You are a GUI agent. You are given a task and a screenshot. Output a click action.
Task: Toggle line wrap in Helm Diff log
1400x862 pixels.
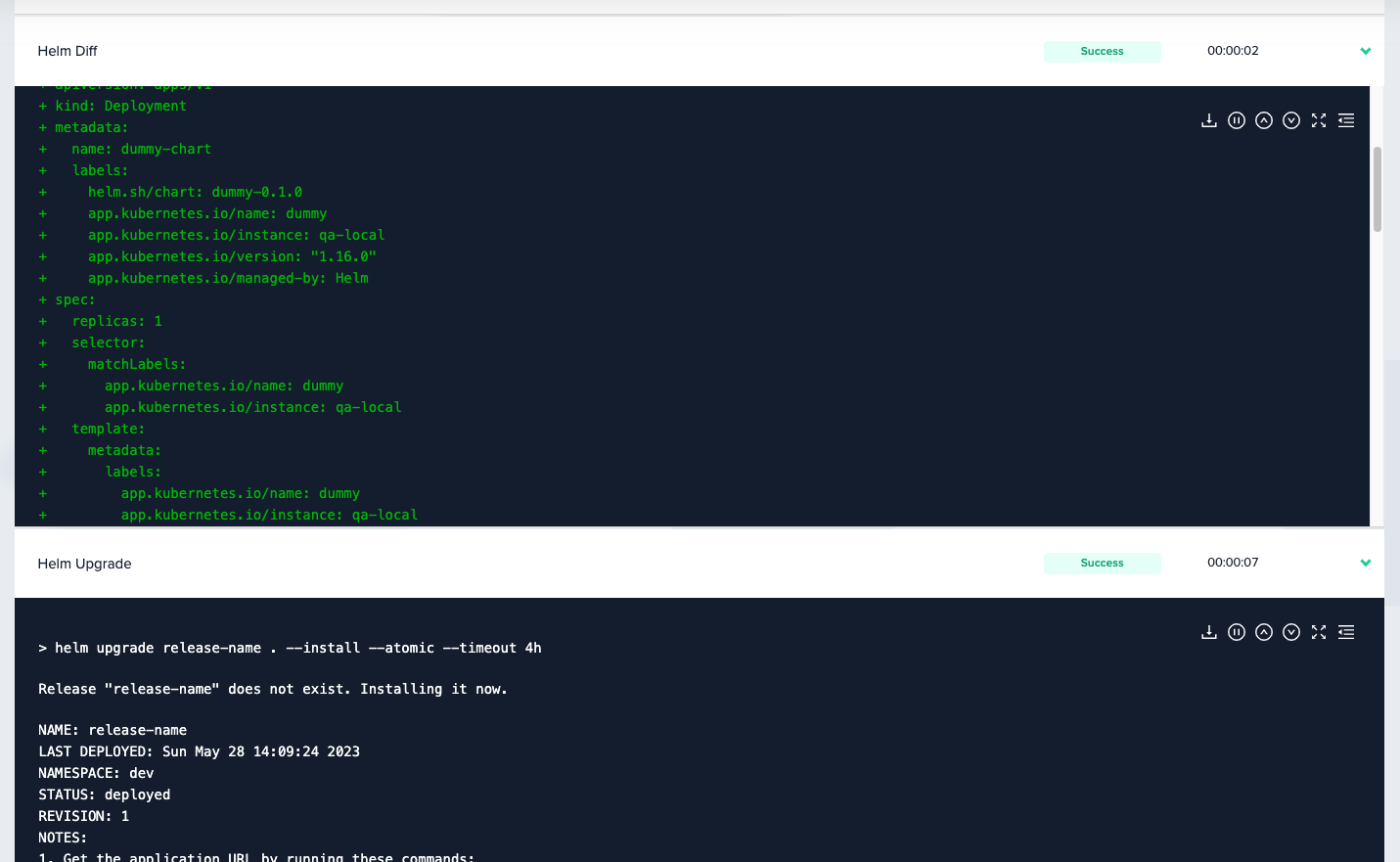pyautogui.click(x=1346, y=120)
